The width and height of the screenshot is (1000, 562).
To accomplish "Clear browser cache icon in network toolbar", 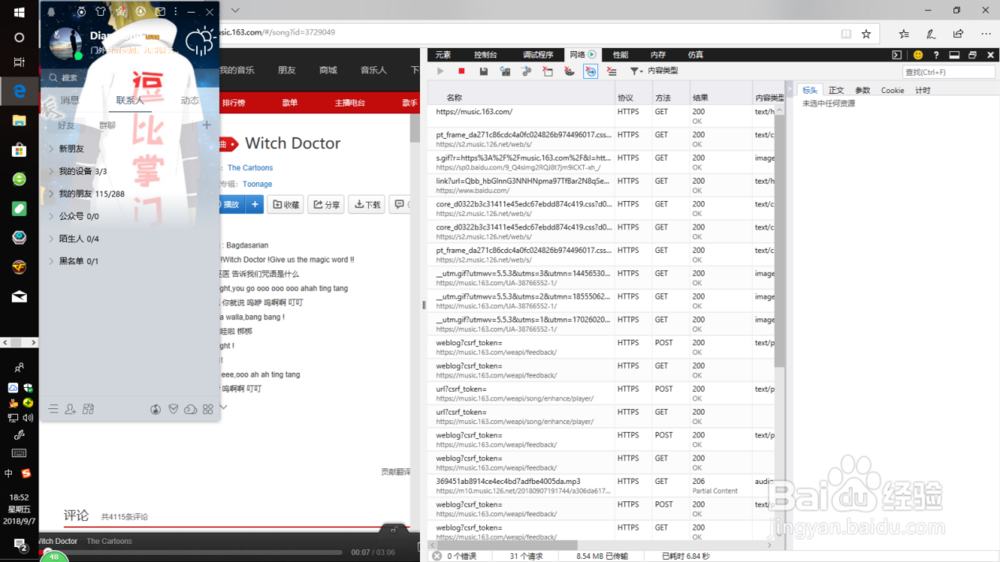I will (548, 71).
